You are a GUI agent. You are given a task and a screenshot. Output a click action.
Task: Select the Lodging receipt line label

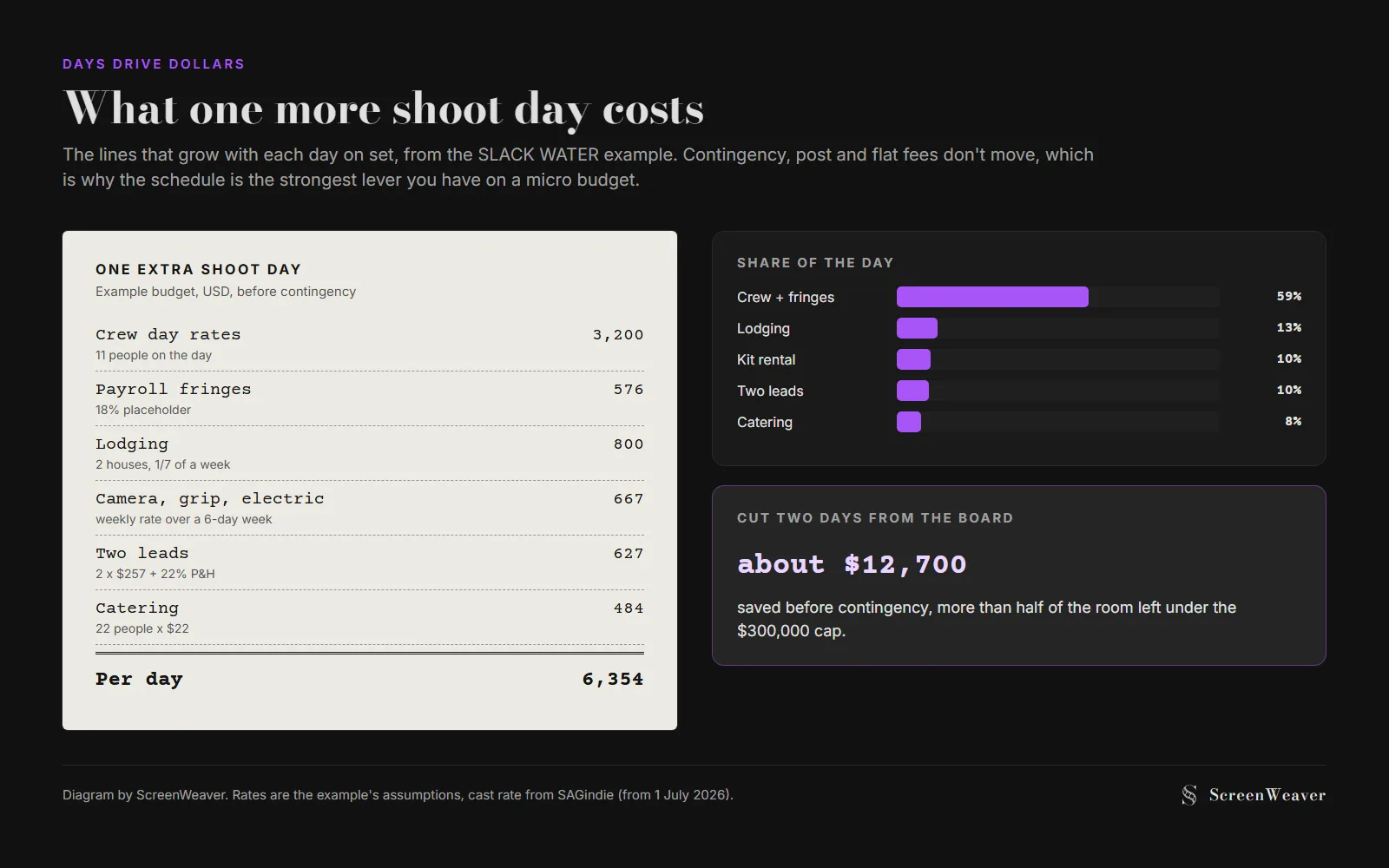coord(132,444)
